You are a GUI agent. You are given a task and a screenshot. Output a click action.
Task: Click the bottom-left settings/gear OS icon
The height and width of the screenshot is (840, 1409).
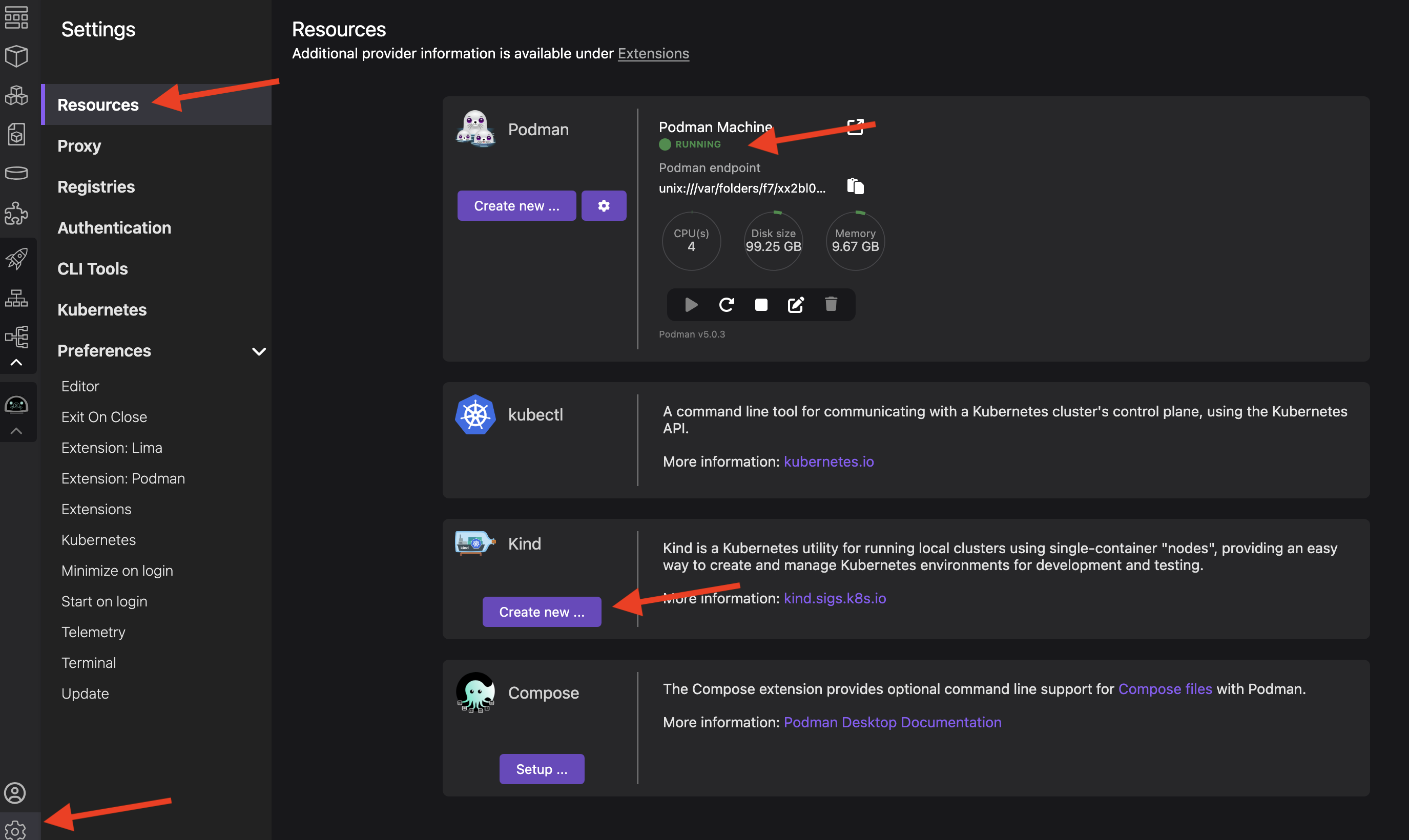(x=15, y=825)
